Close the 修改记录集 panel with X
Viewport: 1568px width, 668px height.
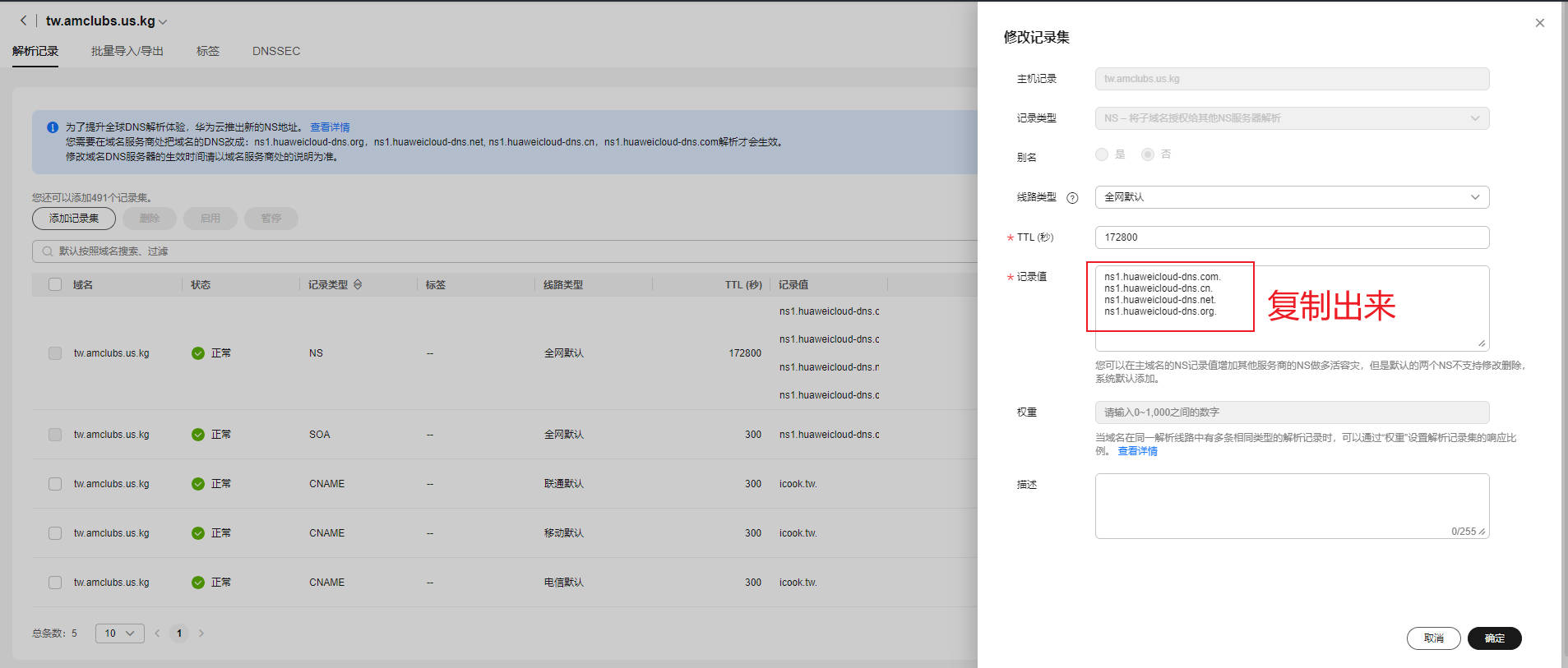pos(1540,23)
